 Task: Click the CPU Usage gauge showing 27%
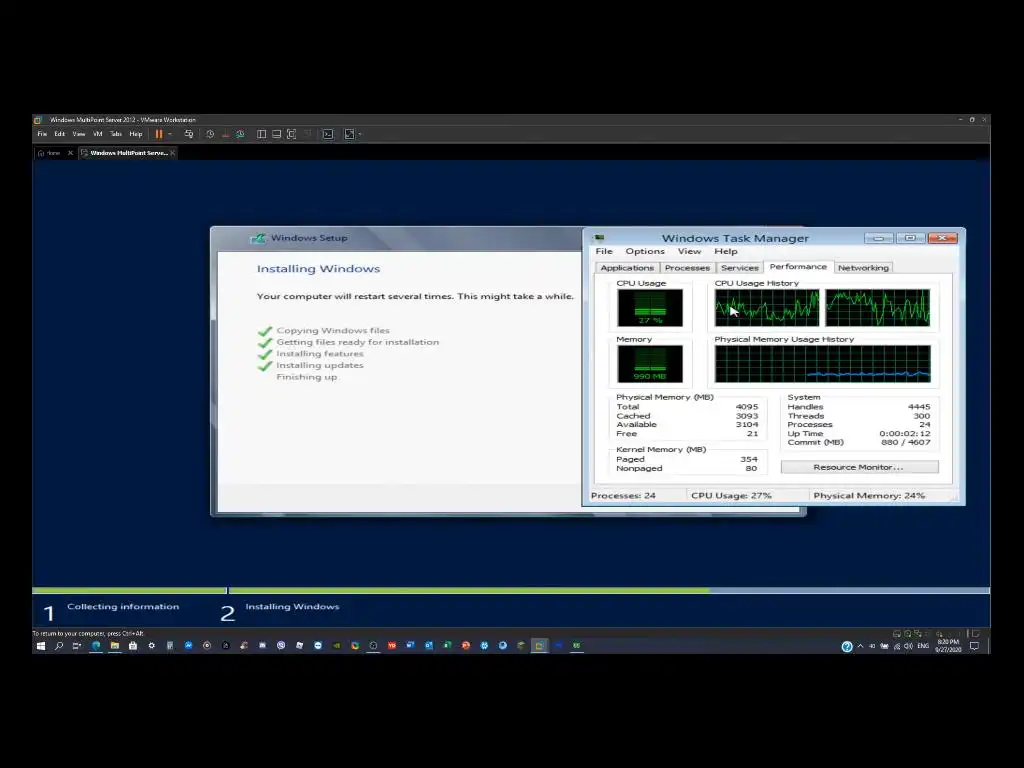pos(650,308)
